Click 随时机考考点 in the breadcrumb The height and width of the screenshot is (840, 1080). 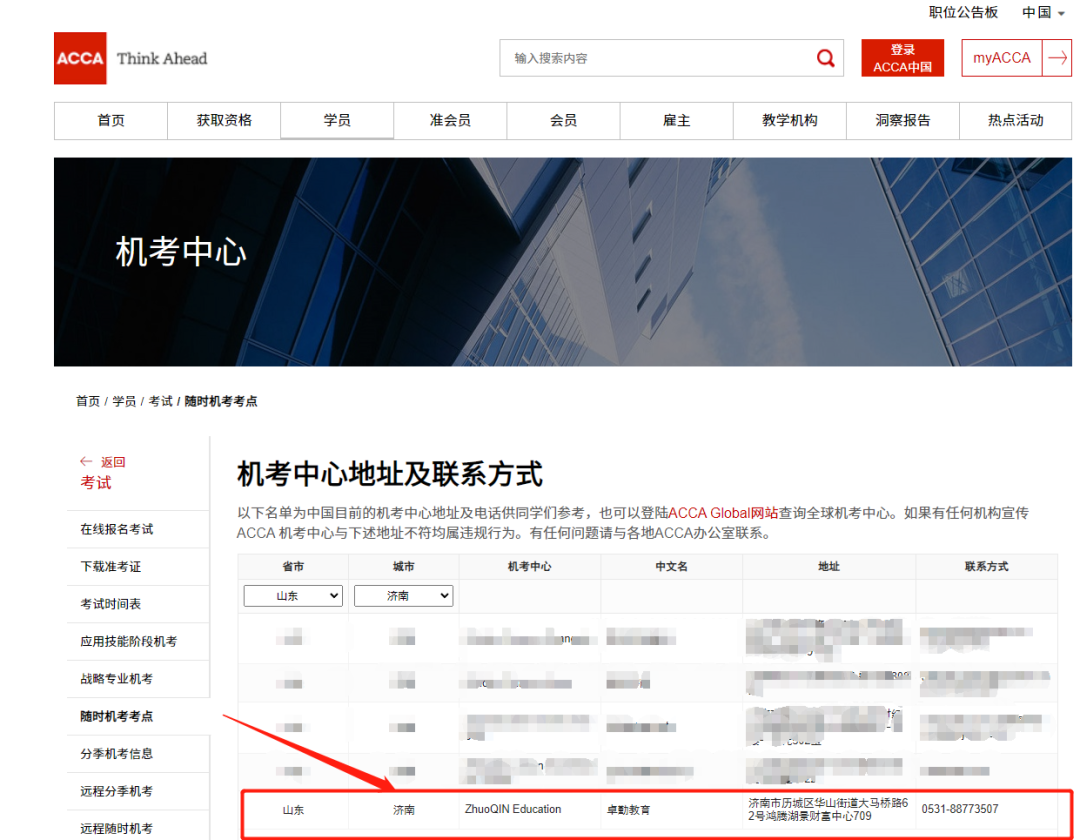pos(220,401)
